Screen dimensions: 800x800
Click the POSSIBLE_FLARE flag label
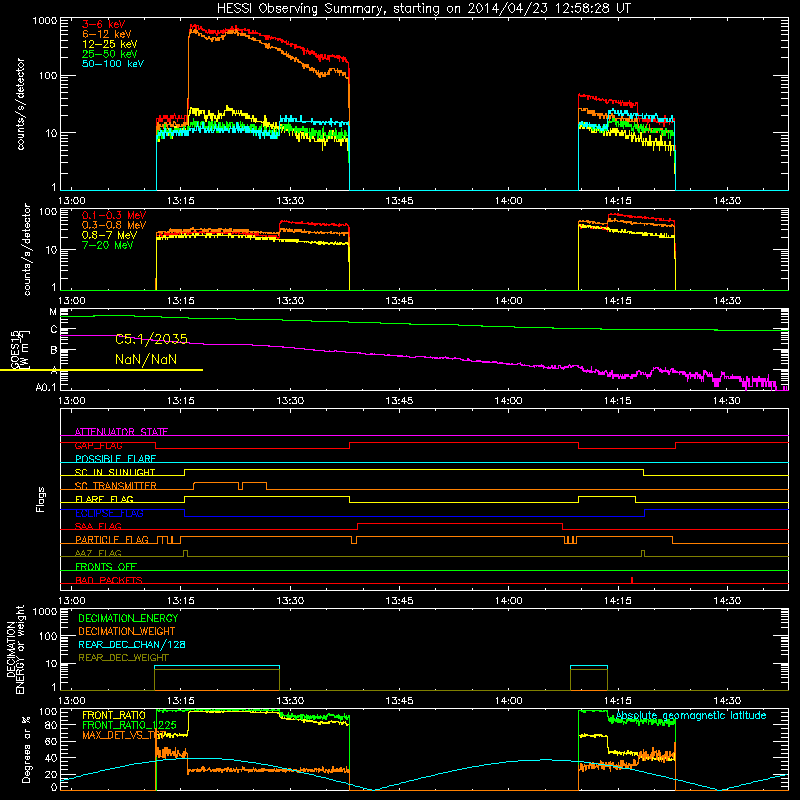[115, 459]
